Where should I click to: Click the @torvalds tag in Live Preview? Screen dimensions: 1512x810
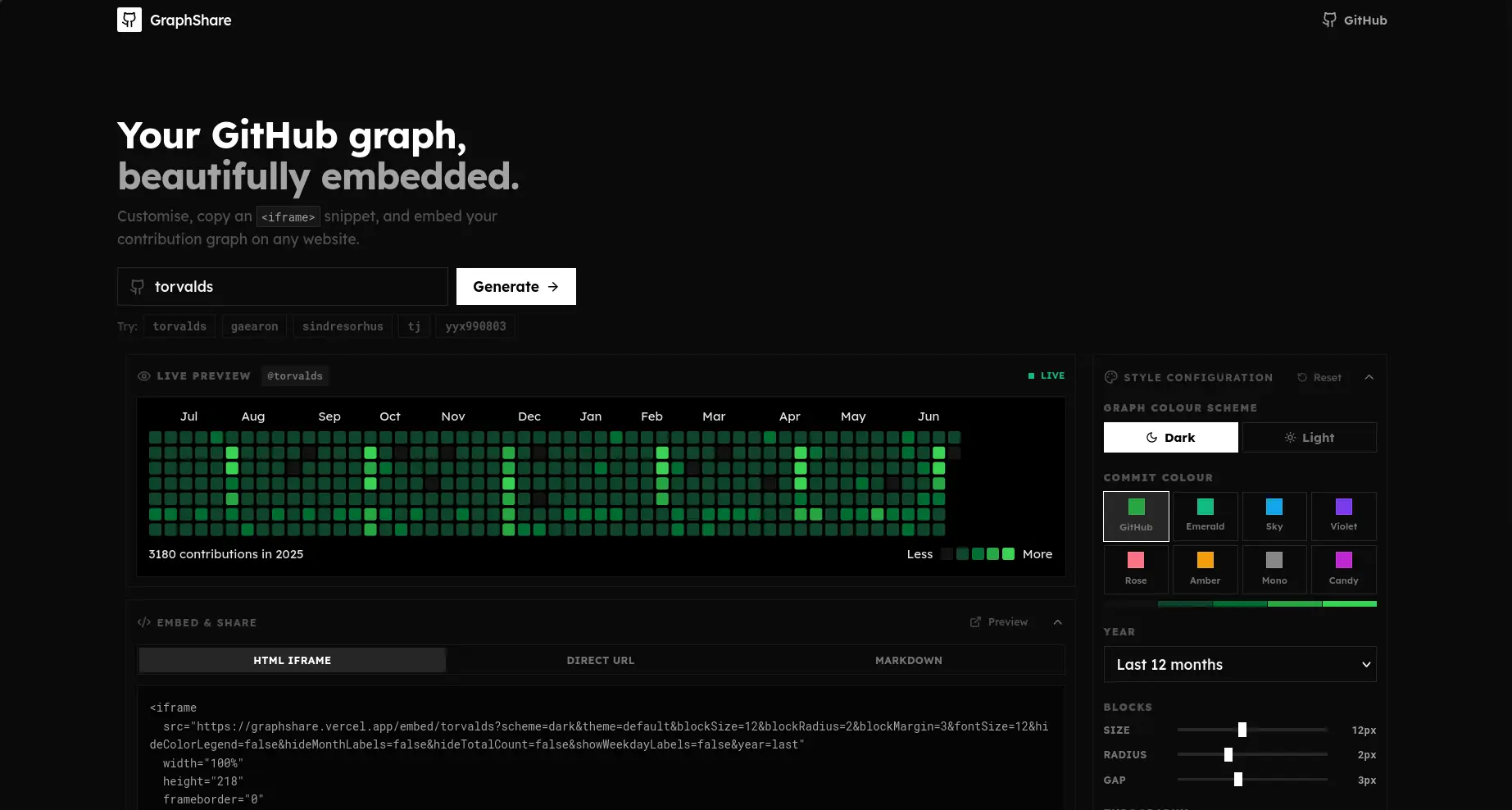[x=295, y=375]
